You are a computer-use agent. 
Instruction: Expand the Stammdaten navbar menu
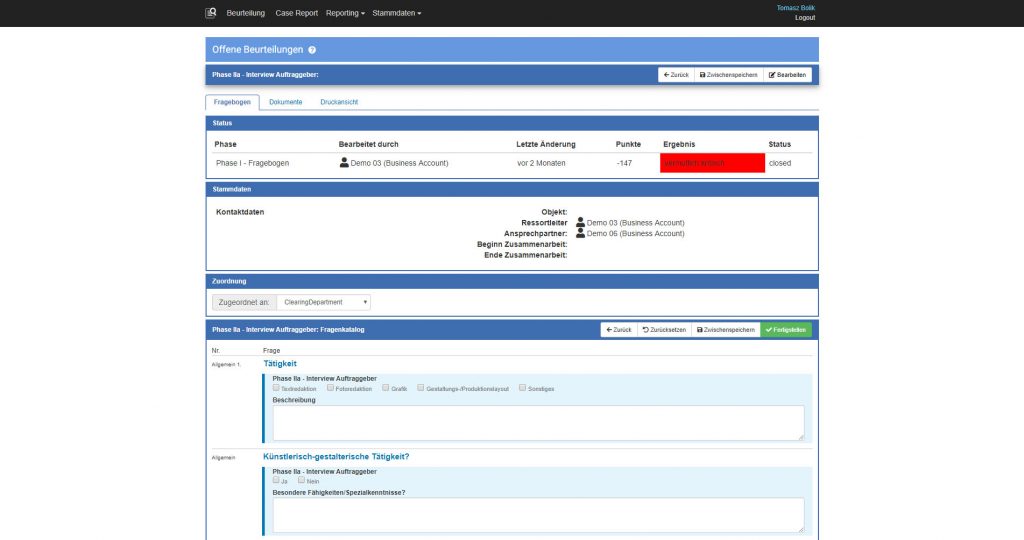[396, 13]
